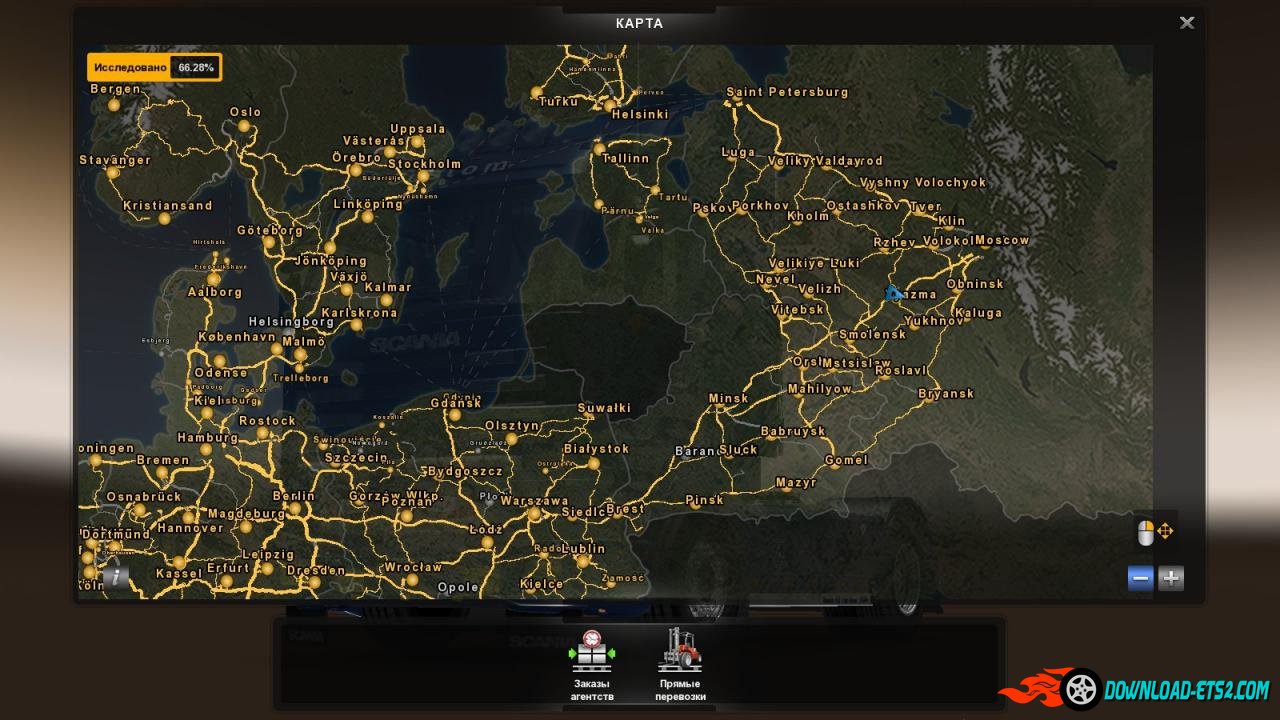Select the Uppsala city label

(418, 128)
